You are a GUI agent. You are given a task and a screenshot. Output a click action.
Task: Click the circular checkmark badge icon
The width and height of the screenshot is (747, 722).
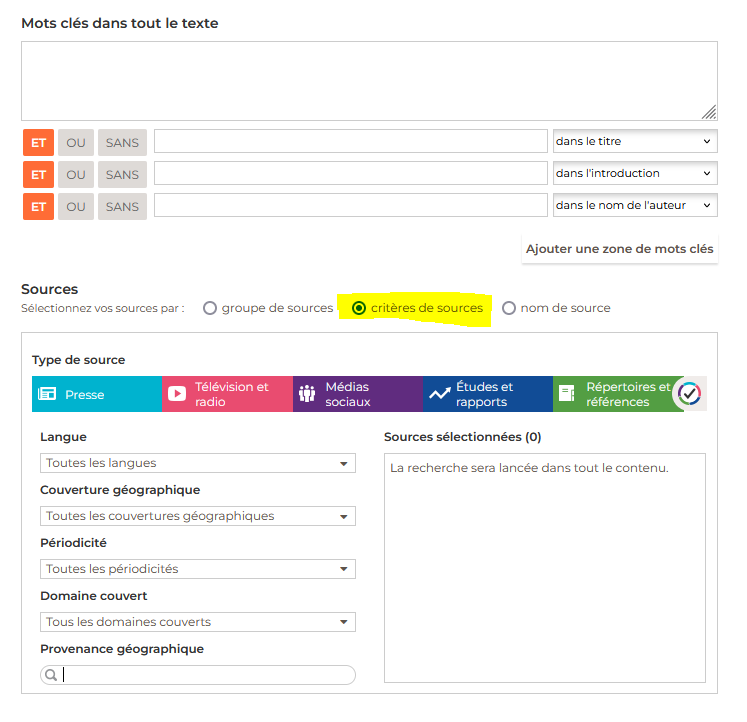click(x=689, y=394)
